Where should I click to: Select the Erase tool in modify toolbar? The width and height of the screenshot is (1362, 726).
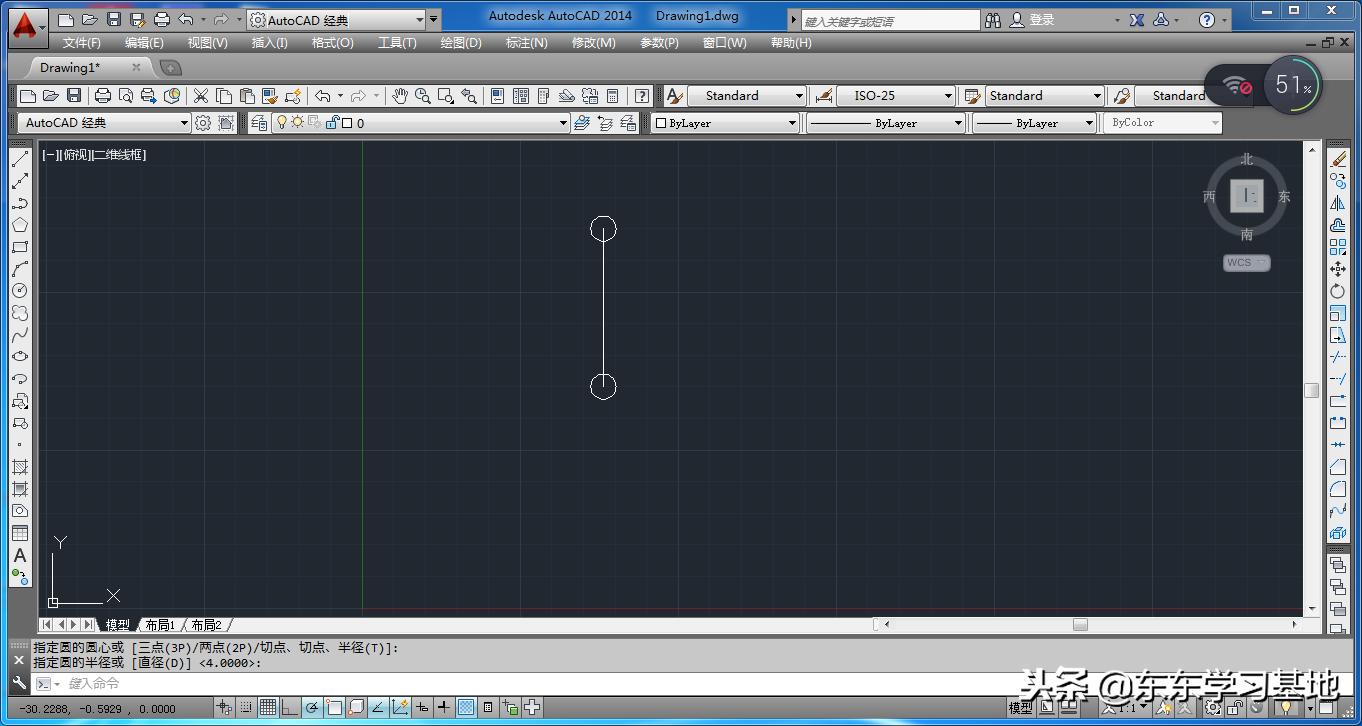[x=1338, y=160]
